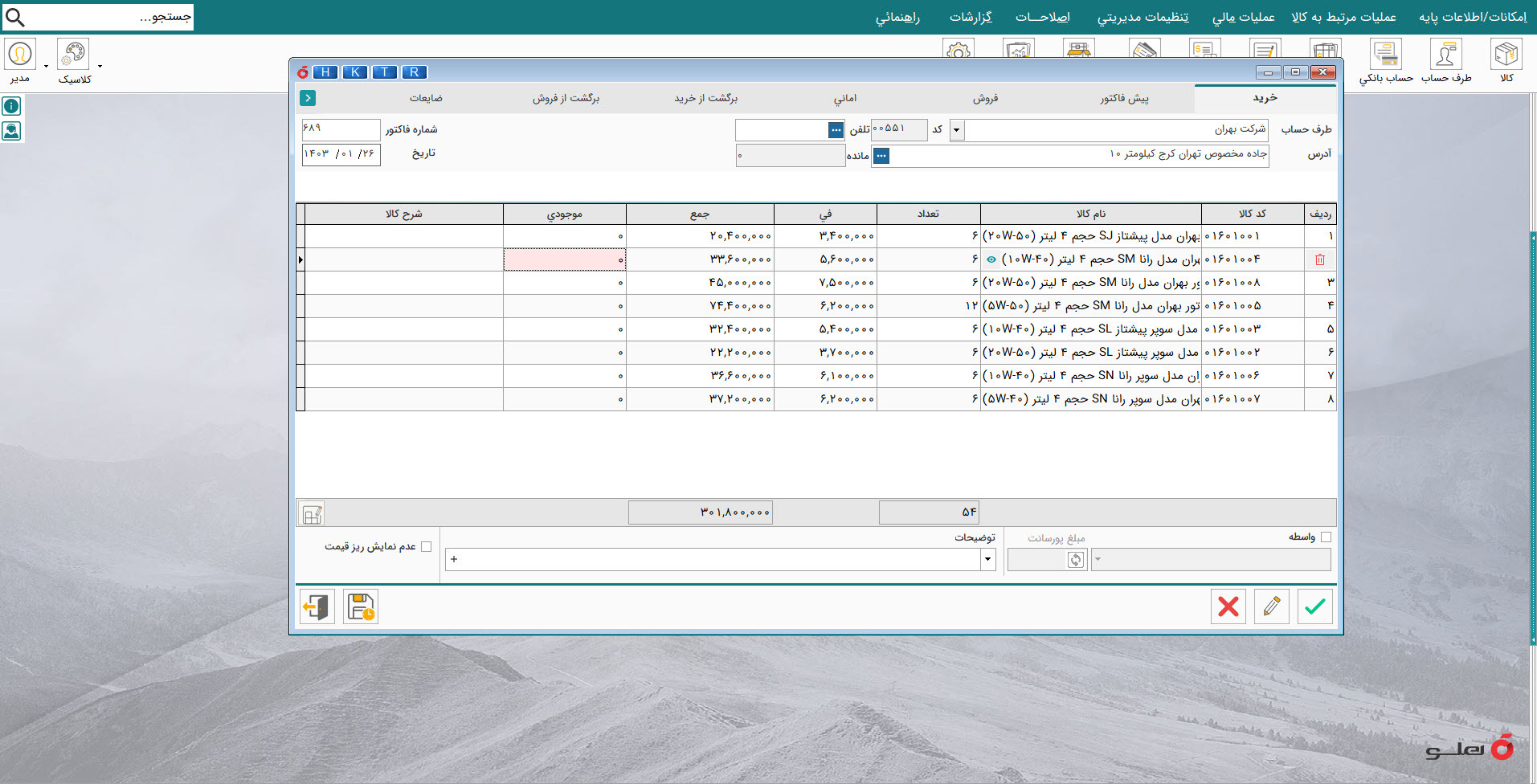Screen dimensions: 1537x784
Task: Click the K button in invoice title bar
Action: pyautogui.click(x=355, y=72)
